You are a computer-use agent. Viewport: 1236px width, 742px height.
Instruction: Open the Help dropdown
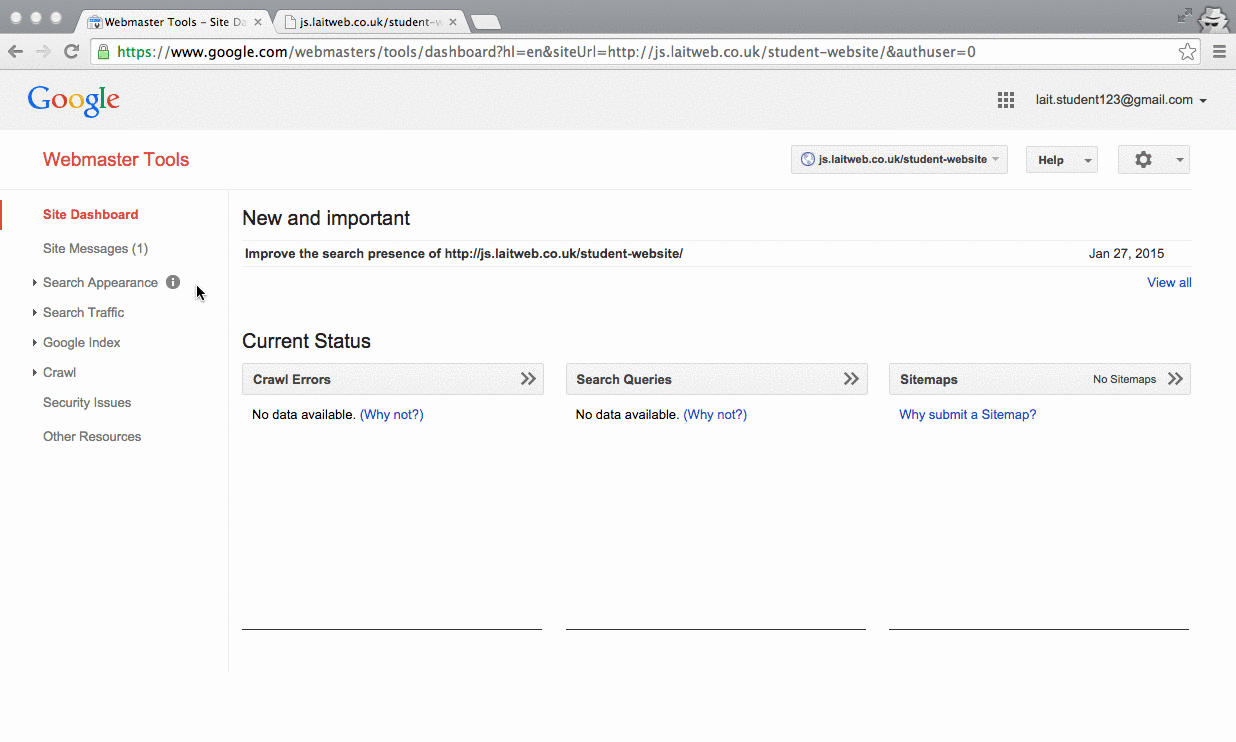(1061, 160)
